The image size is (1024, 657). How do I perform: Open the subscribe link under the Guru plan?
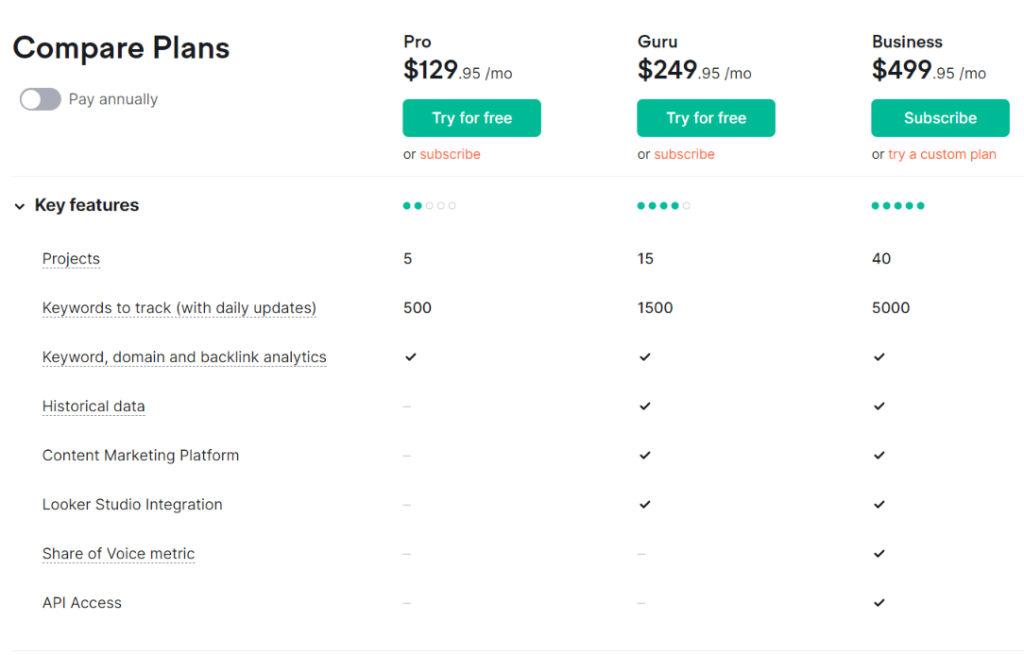684,154
